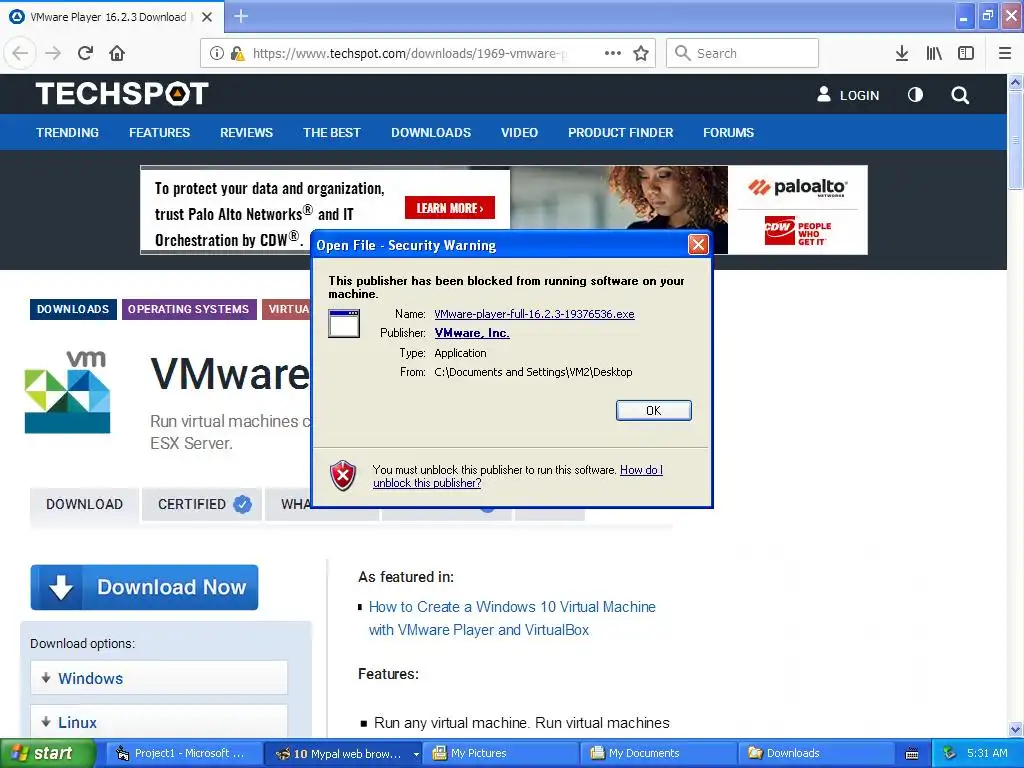The height and width of the screenshot is (768, 1024).
Task: Click the browser Search field
Action: [742, 54]
